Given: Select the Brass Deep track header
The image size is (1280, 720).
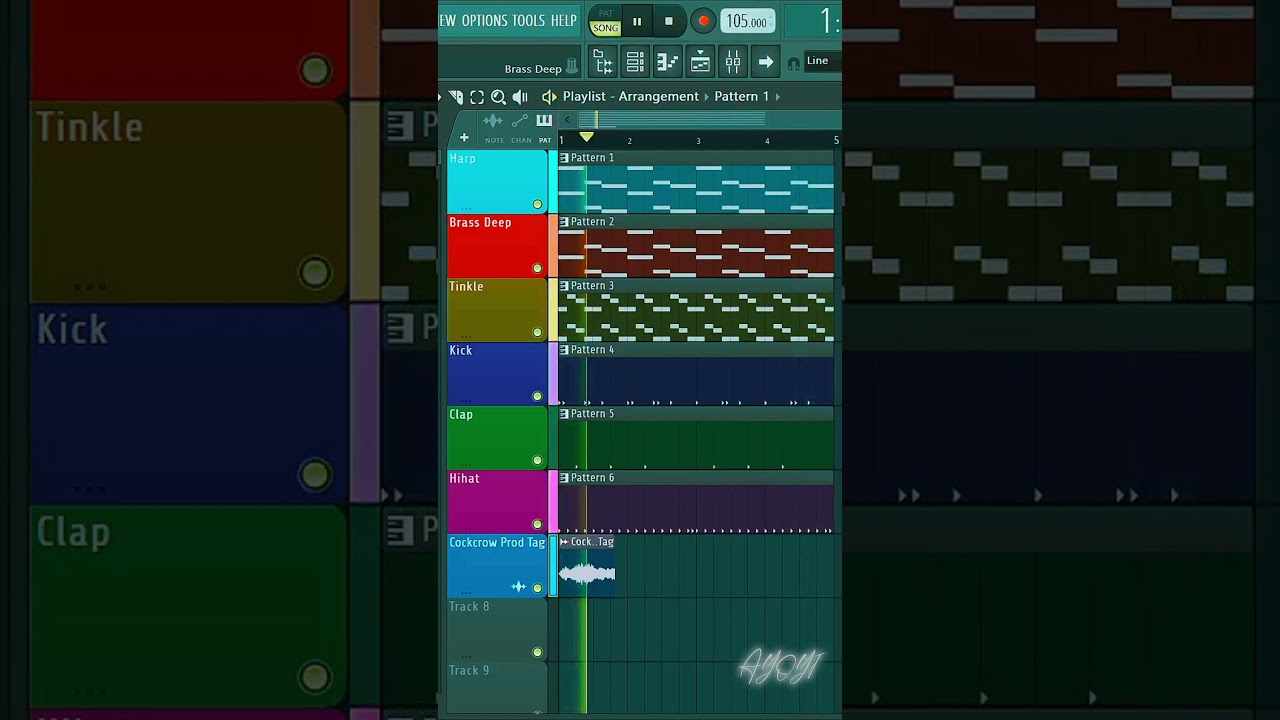Looking at the screenshot, I should (x=496, y=246).
